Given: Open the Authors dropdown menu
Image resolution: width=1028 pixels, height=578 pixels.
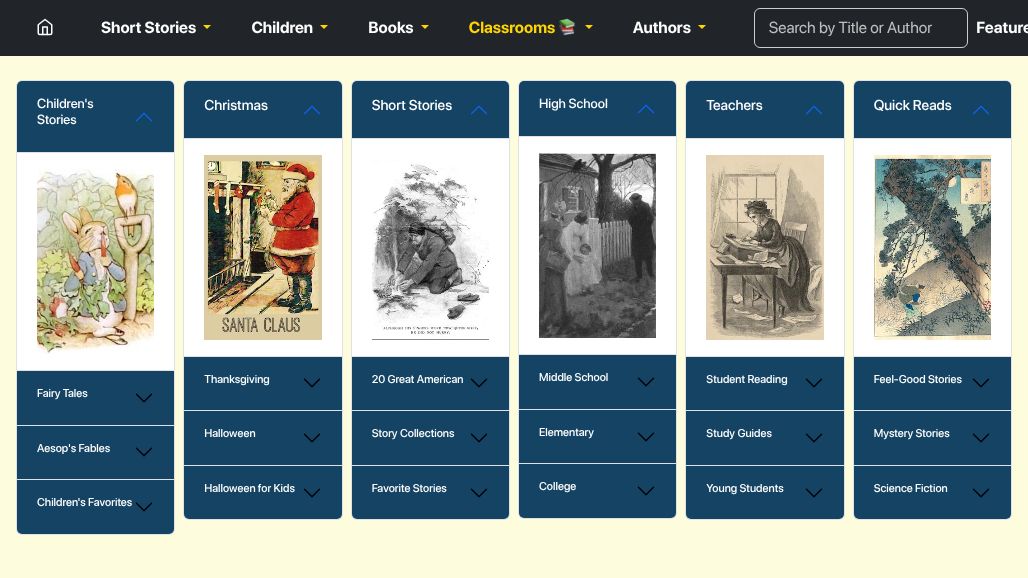Looking at the screenshot, I should pos(669,28).
